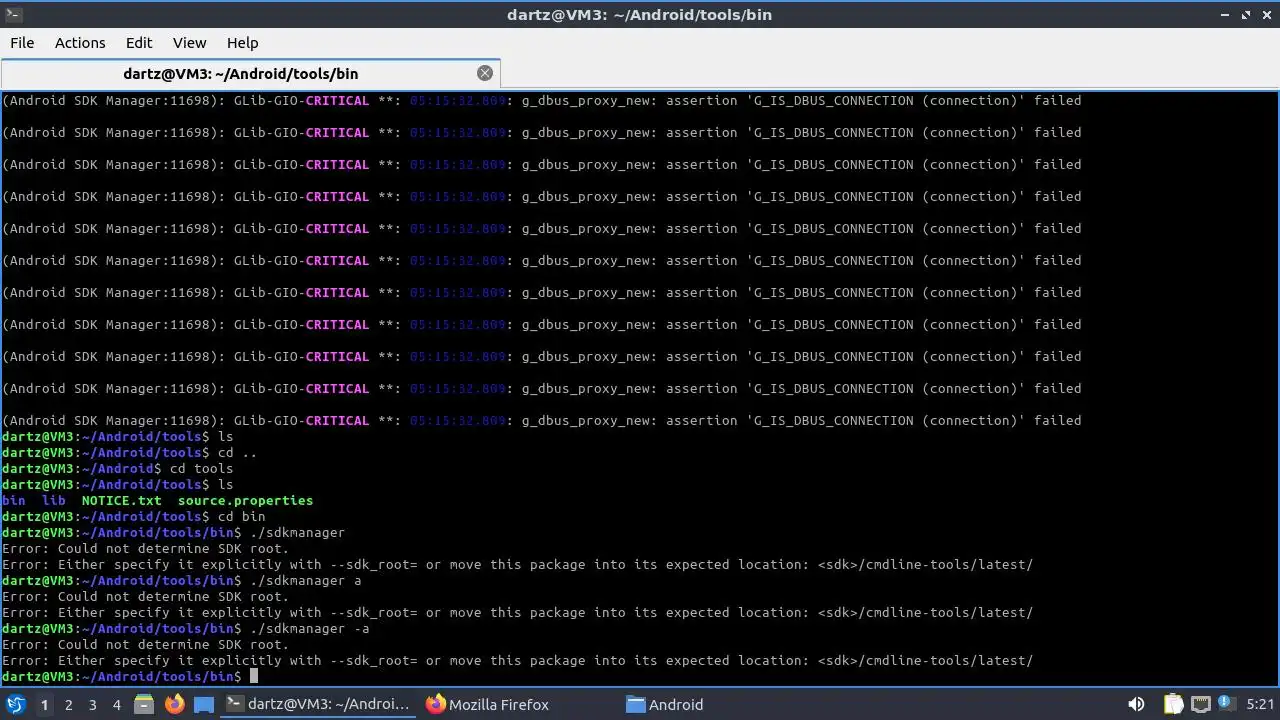This screenshot has width=1280, height=720.
Task: Maximize the terminal window
Action: tap(1246, 14)
